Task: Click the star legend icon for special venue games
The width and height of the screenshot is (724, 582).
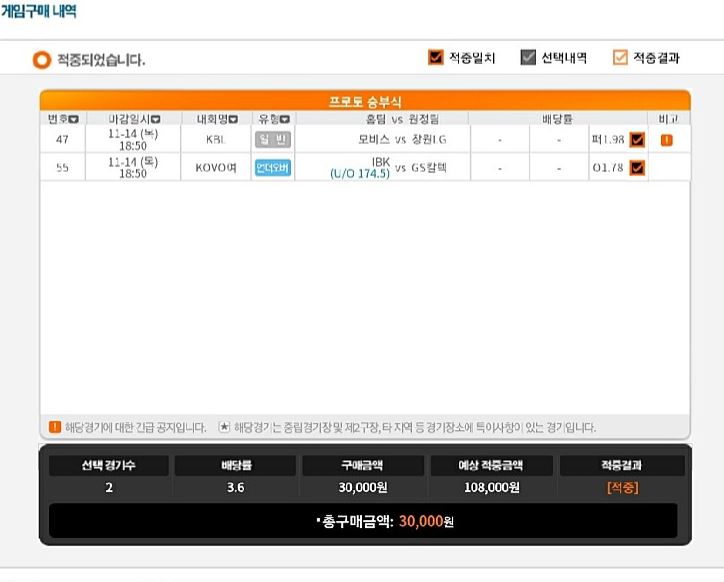Action: tap(224, 427)
